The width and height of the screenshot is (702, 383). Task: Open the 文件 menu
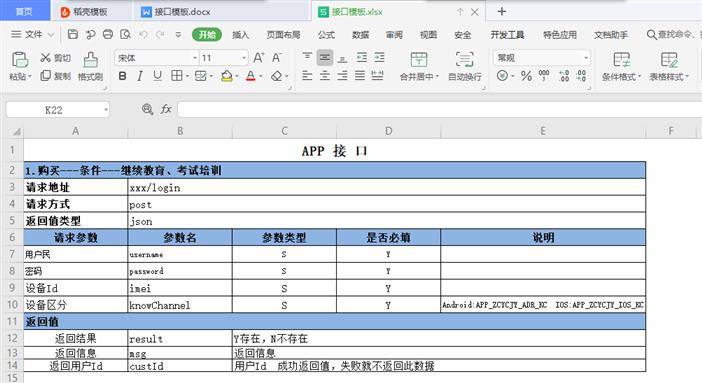click(x=32, y=34)
